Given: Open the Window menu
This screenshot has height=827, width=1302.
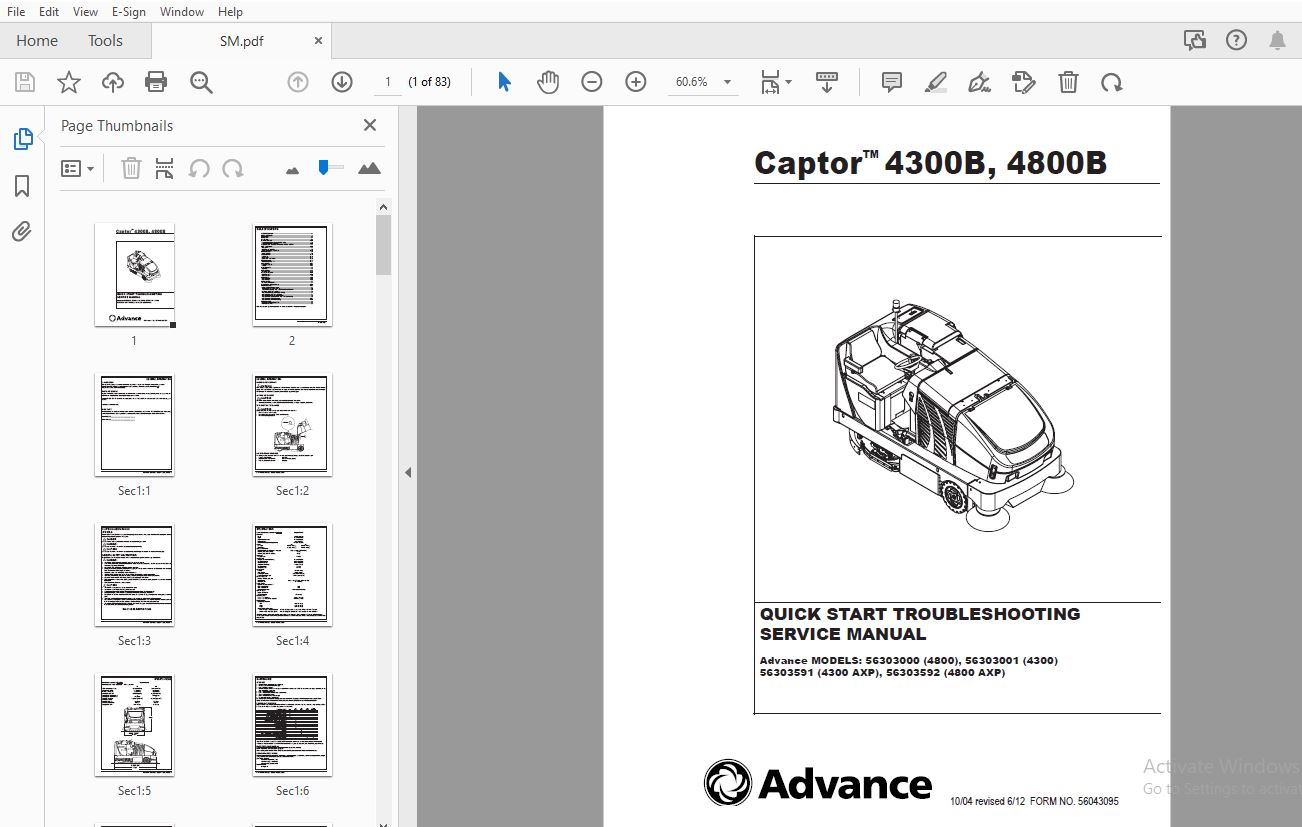Looking at the screenshot, I should tap(182, 11).
